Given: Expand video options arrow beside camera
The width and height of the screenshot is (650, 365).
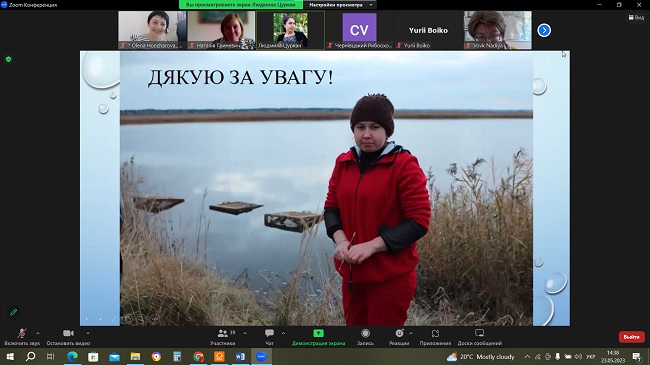Looking at the screenshot, I should click(x=88, y=333).
